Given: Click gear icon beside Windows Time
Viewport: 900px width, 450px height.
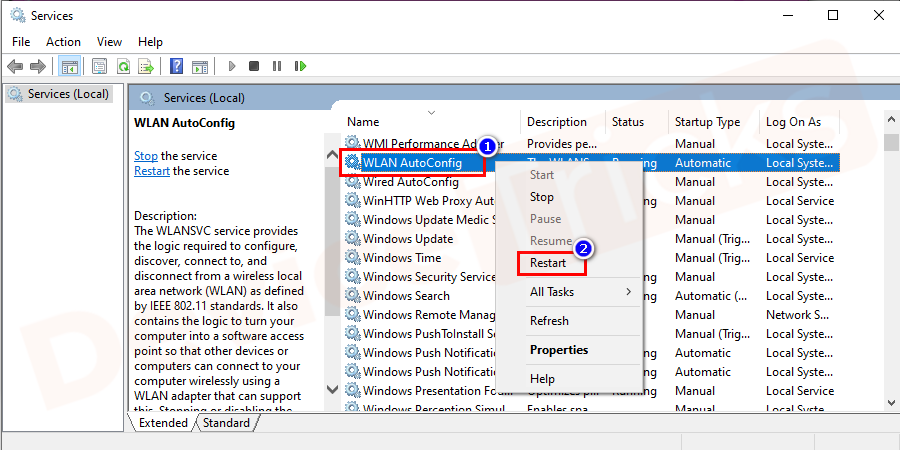Looking at the screenshot, I should click(352, 257).
